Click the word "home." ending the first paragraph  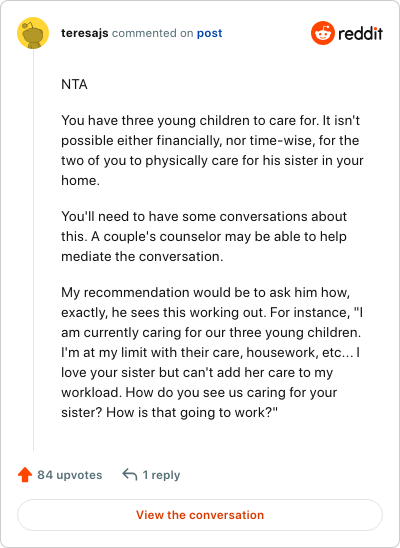point(80,180)
